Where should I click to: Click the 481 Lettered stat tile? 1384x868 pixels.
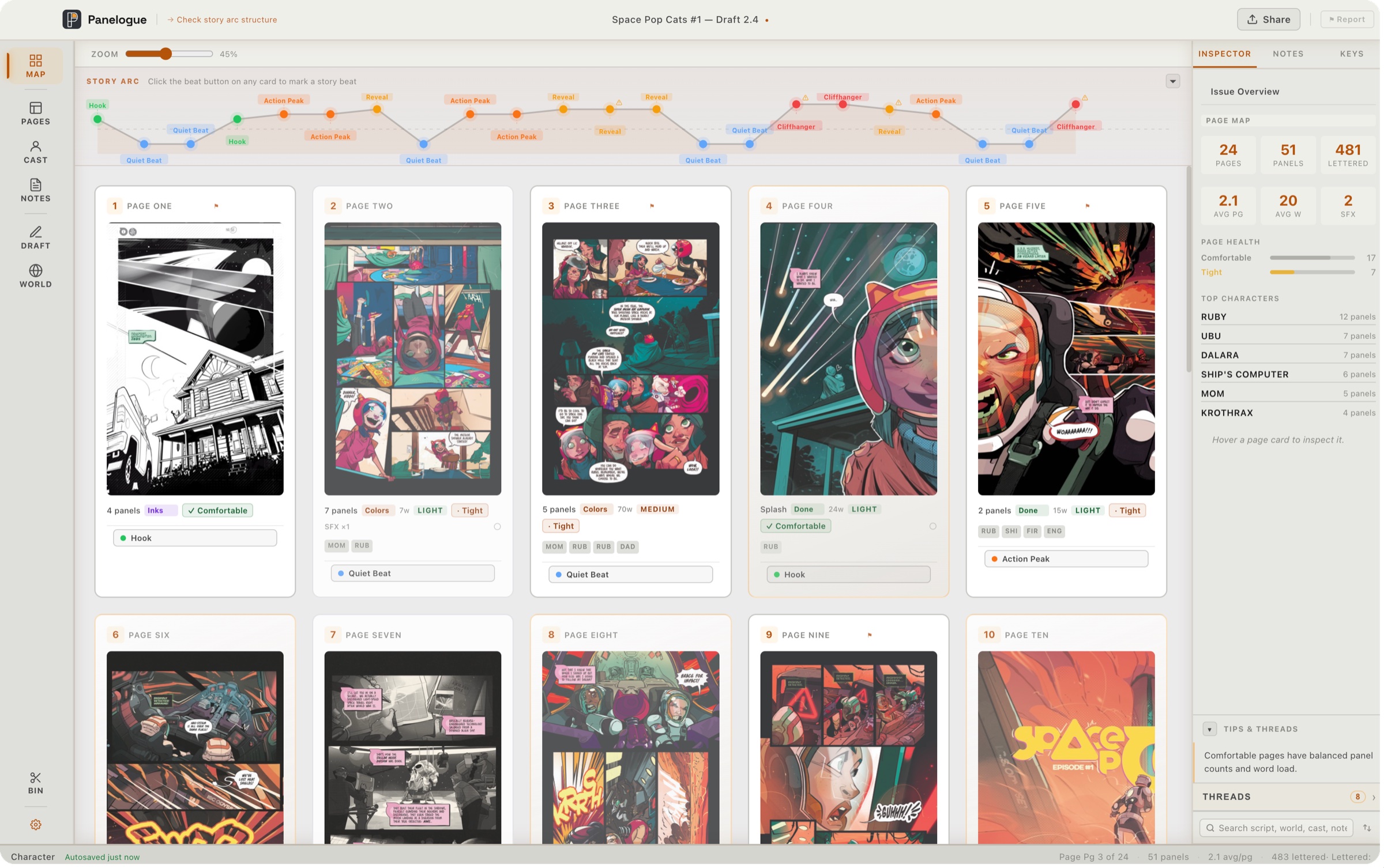[1352, 155]
